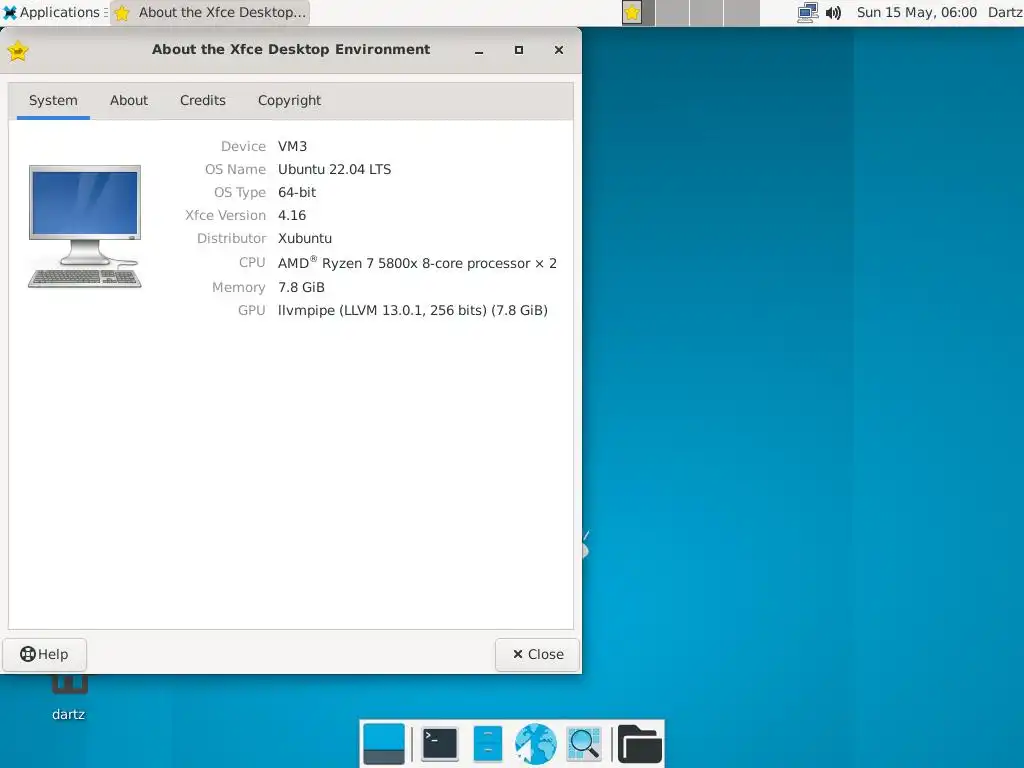
Task: Open the network connection tray icon
Action: [x=808, y=12]
